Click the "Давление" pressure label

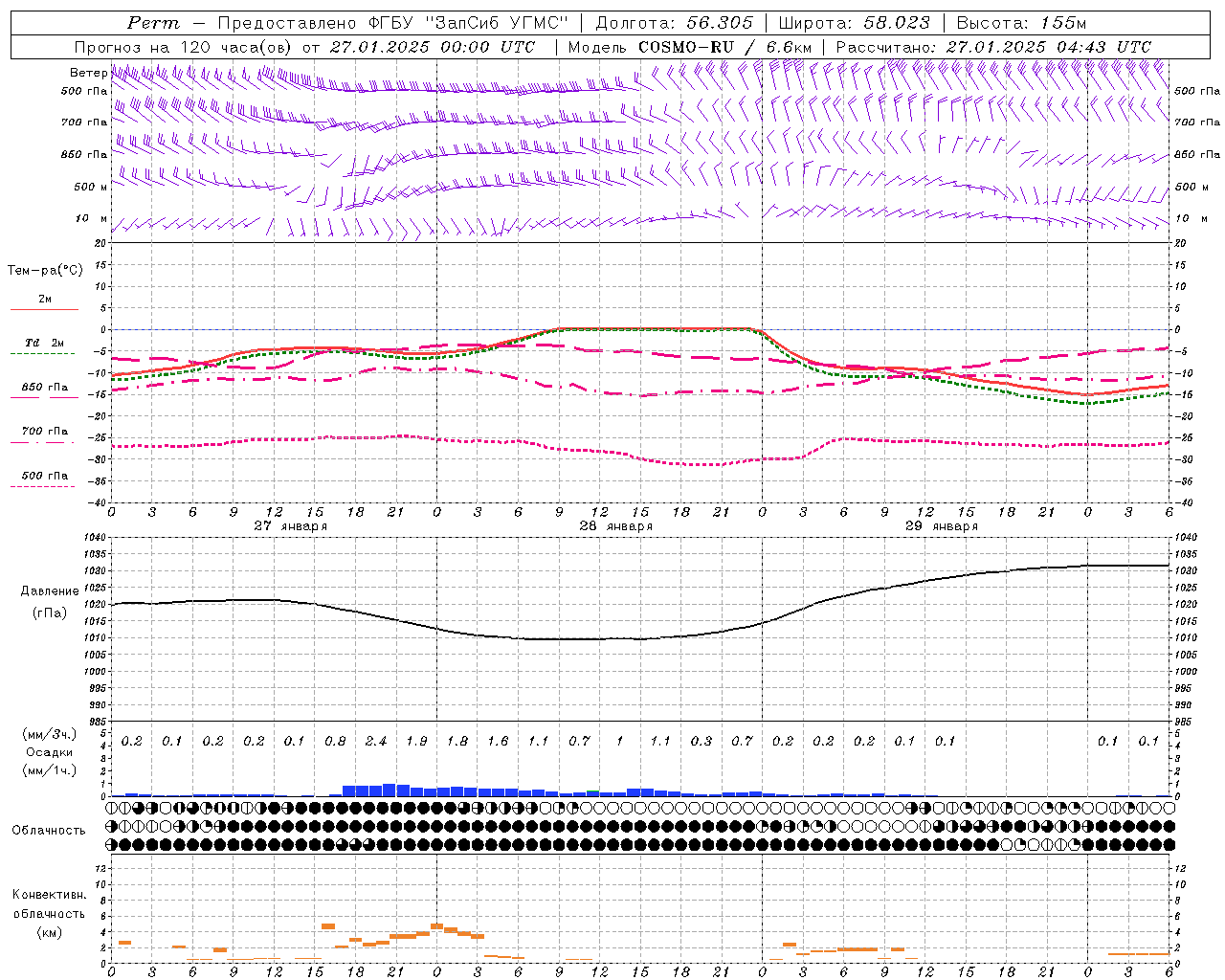point(50,591)
